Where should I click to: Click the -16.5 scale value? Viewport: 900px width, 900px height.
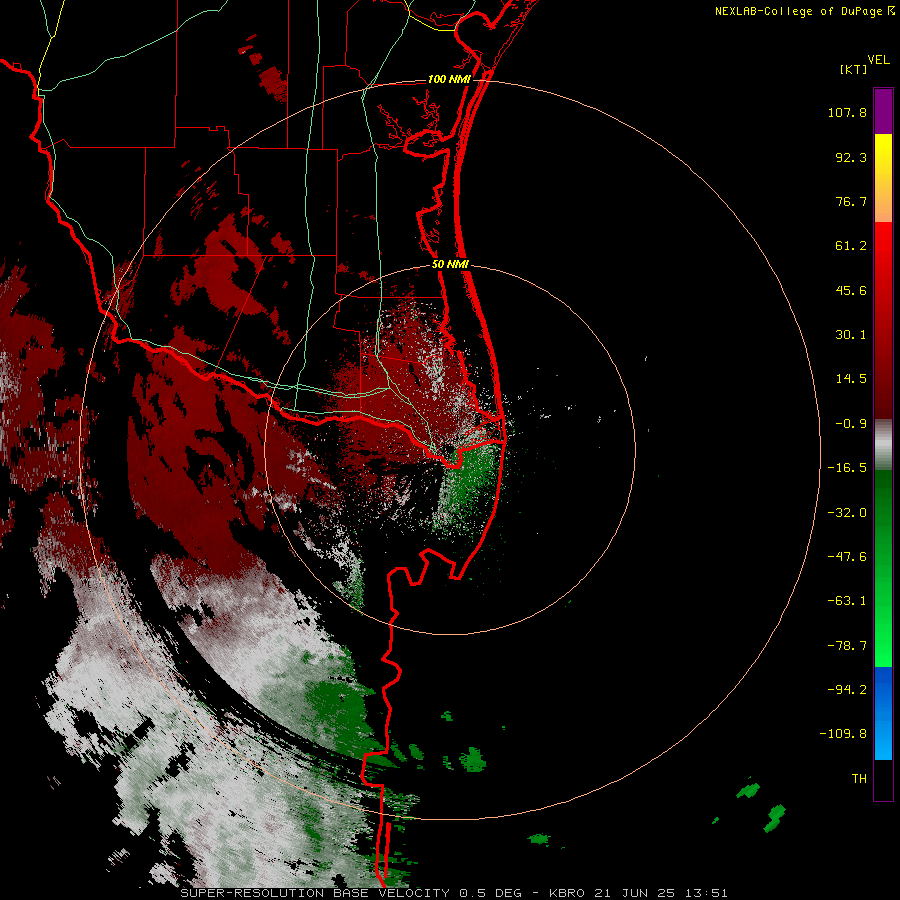847,468
